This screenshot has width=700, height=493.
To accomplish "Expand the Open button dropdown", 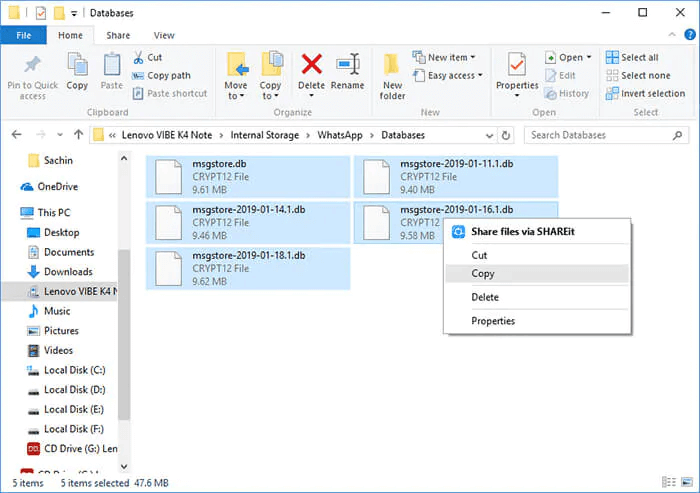I will [589, 57].
